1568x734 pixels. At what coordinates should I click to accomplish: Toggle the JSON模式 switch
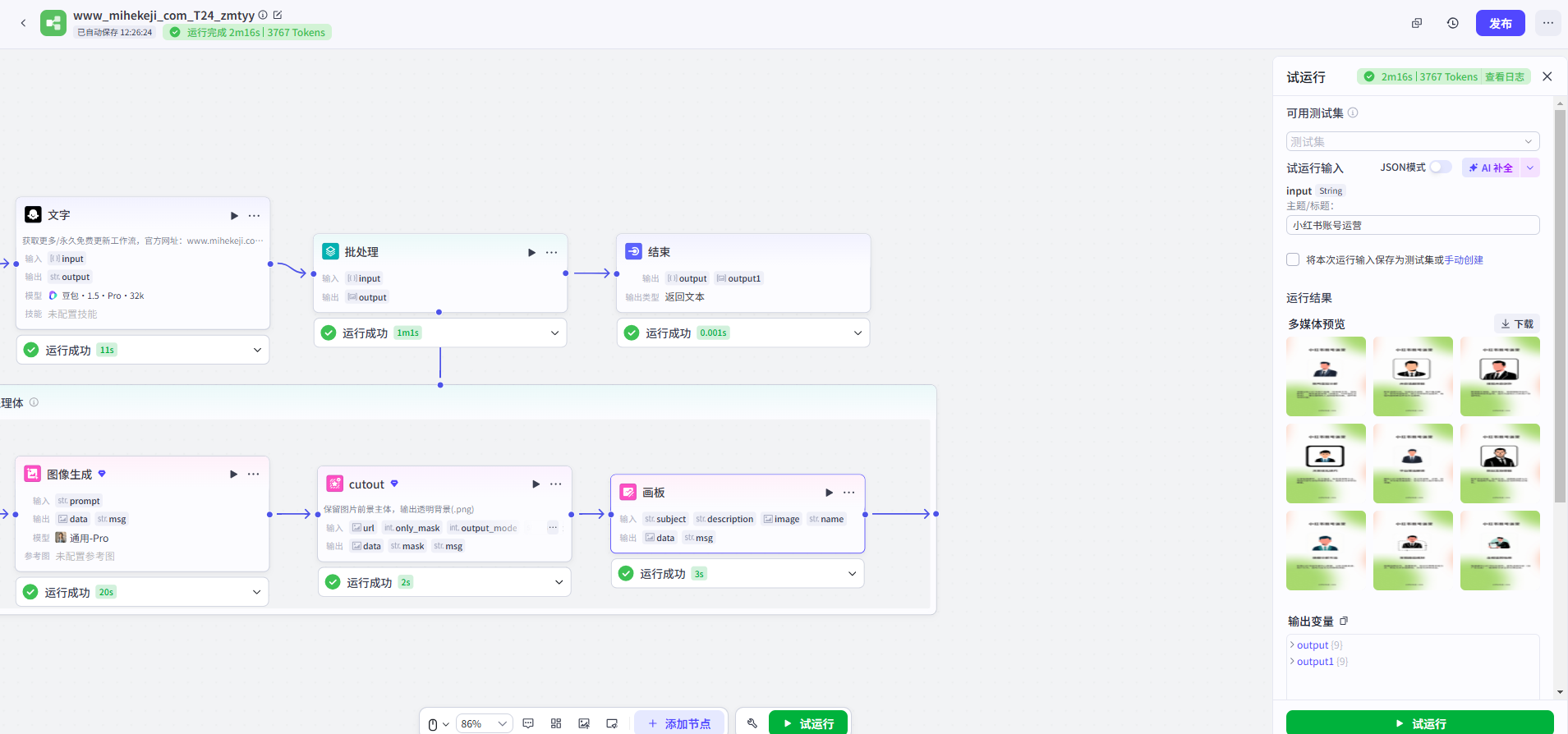[1440, 167]
